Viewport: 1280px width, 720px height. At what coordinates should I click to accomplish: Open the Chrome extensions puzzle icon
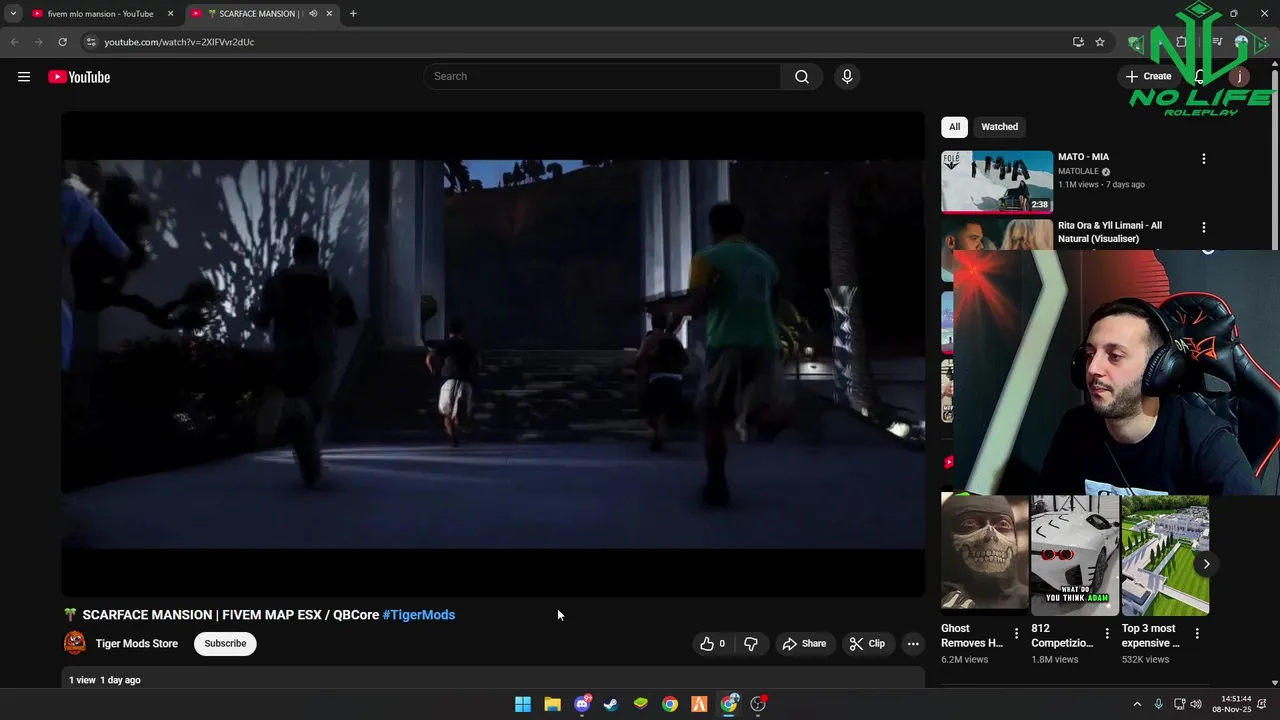coord(1181,42)
